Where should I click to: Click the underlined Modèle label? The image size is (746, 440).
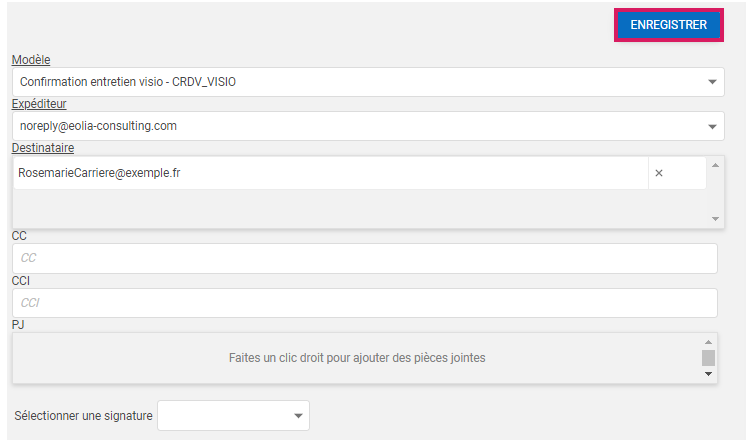(30, 60)
